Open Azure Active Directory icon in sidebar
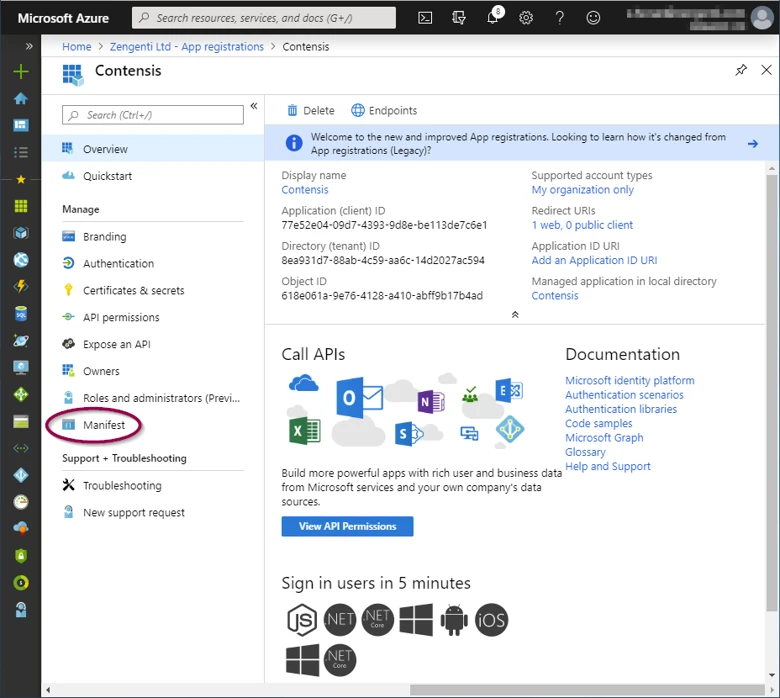This screenshot has width=780, height=698. tap(21, 475)
